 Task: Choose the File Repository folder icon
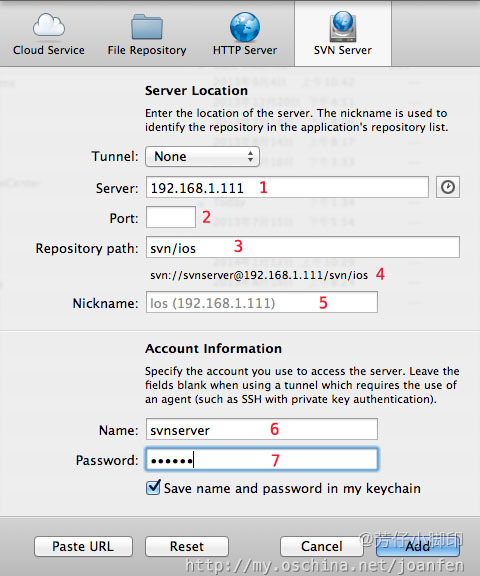point(147,26)
